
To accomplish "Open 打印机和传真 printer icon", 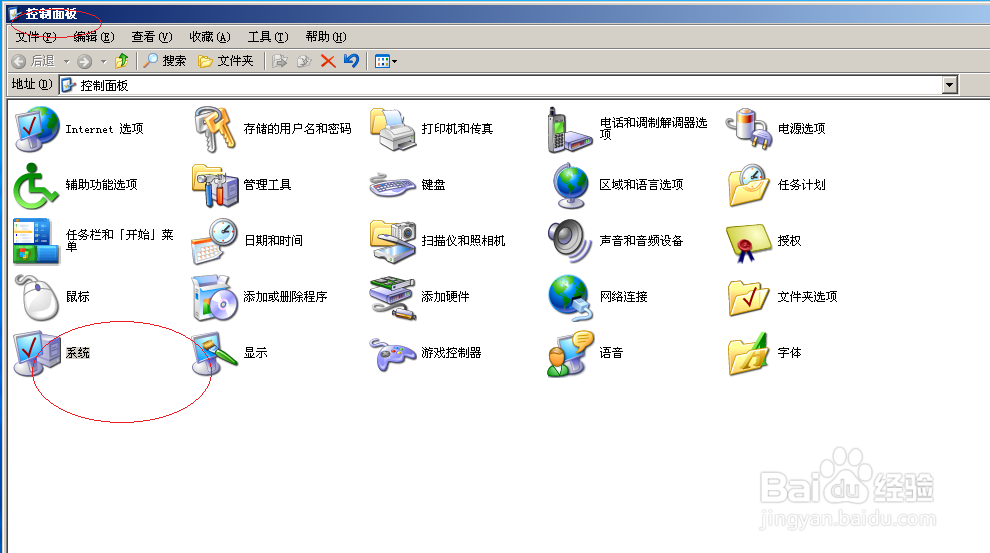I will (393, 129).
